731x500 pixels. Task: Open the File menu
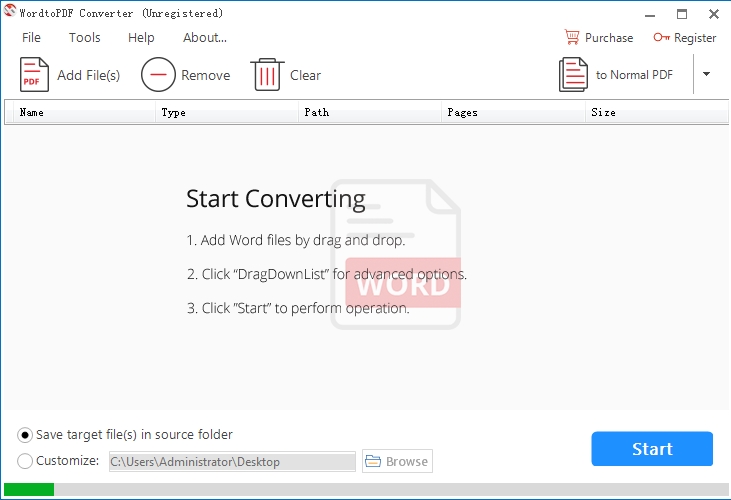tap(31, 37)
